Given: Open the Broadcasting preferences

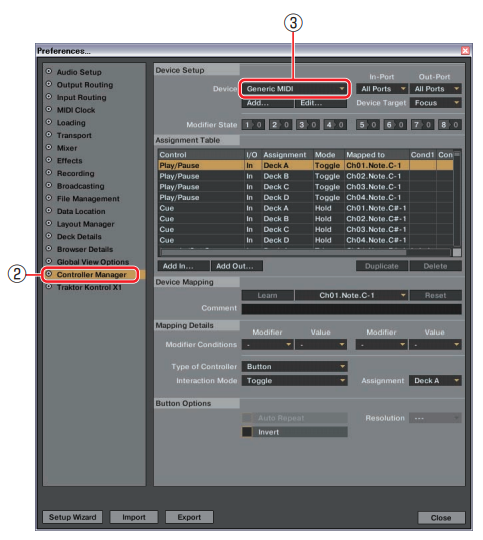Looking at the screenshot, I should tap(80, 186).
